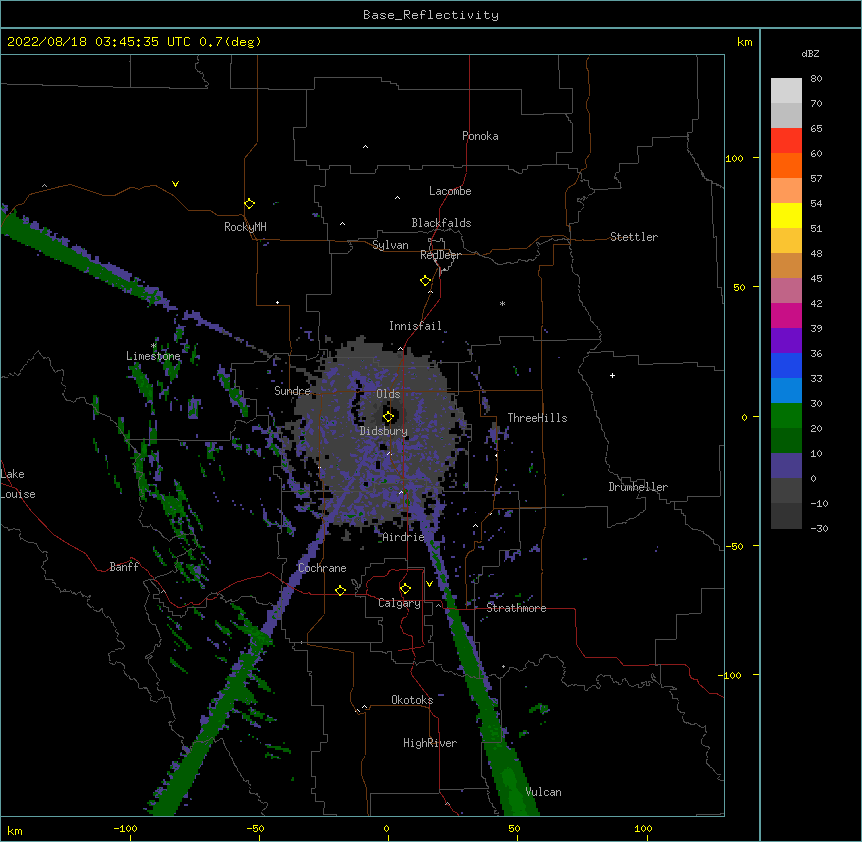Pick the dark green legend band 20 to 10
Viewport: 862px width, 842px height.
tap(786, 440)
